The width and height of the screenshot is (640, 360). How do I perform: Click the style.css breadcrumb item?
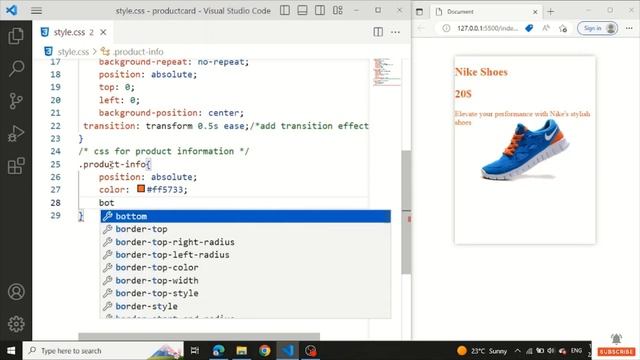tap(73, 52)
